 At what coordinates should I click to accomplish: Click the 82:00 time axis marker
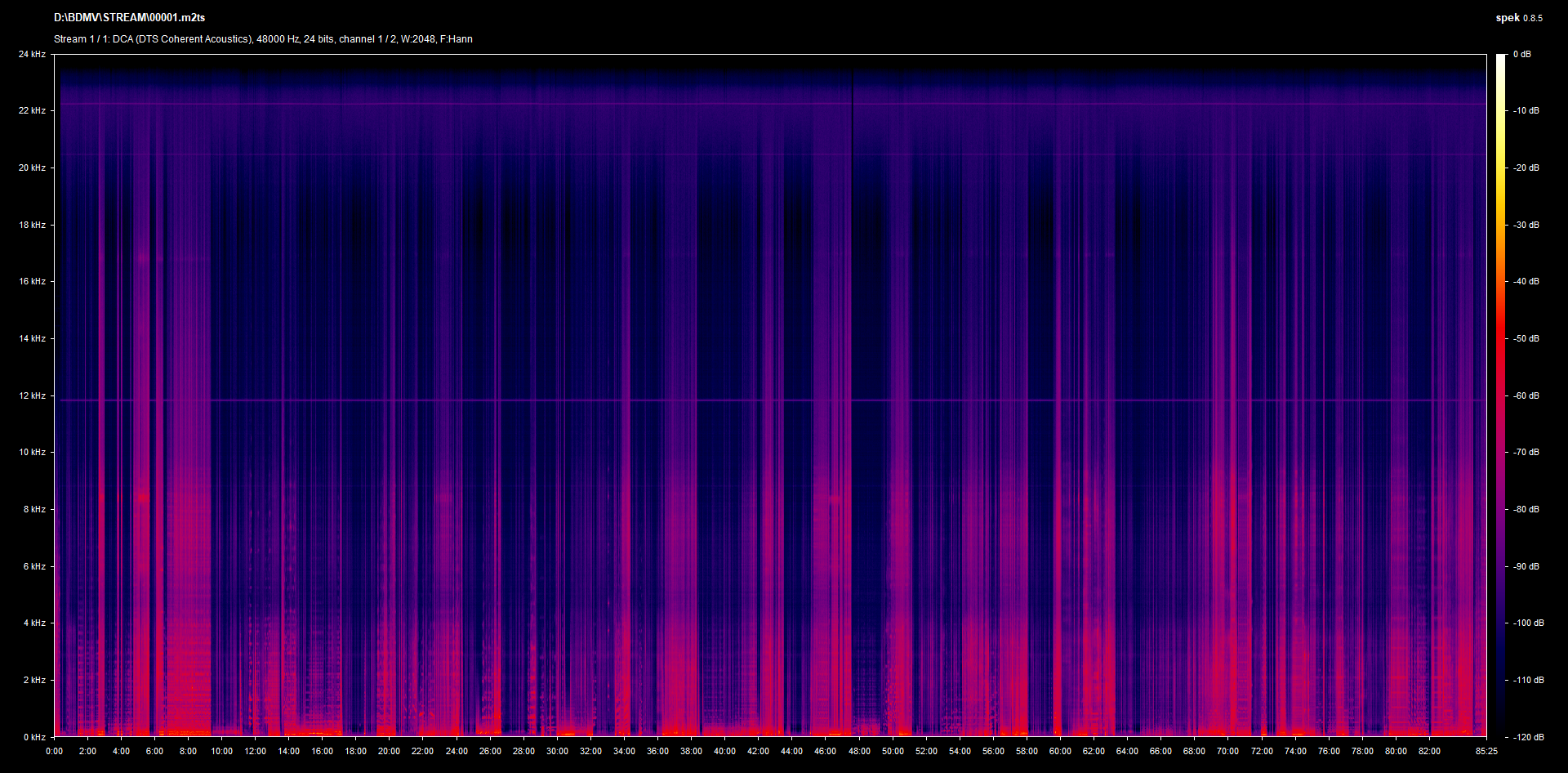tap(1429, 751)
